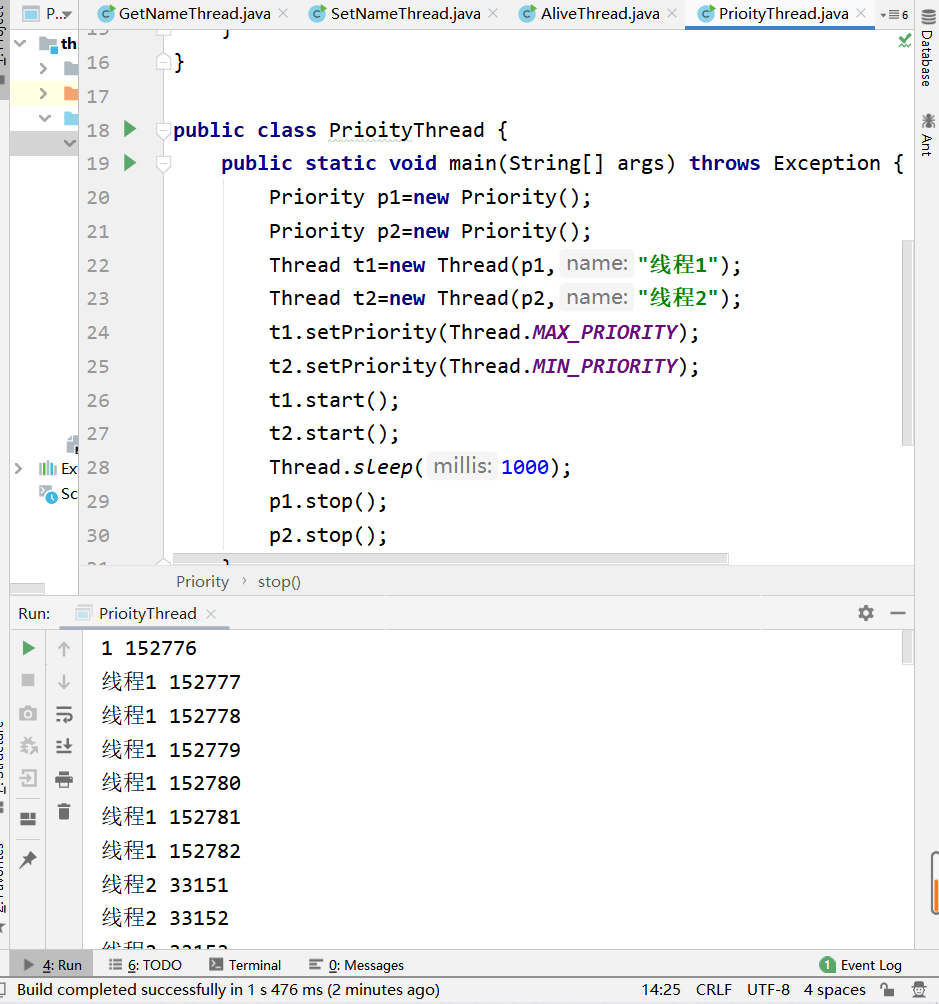The height and width of the screenshot is (1004, 939).
Task: Click editor horizontal scrollbar
Action: click(x=450, y=558)
